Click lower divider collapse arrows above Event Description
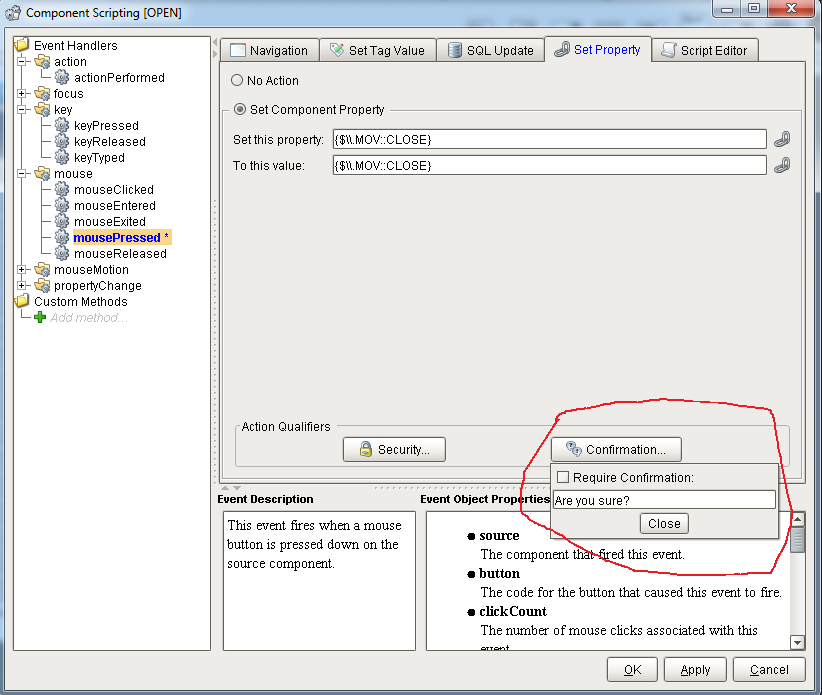This screenshot has width=822, height=695. pos(231,488)
